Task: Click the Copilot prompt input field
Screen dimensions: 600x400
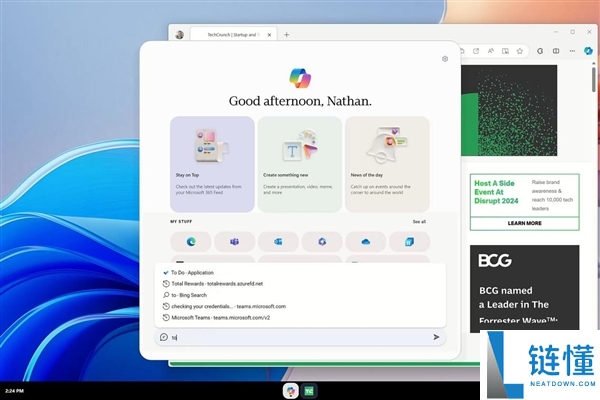Action: coord(300,337)
